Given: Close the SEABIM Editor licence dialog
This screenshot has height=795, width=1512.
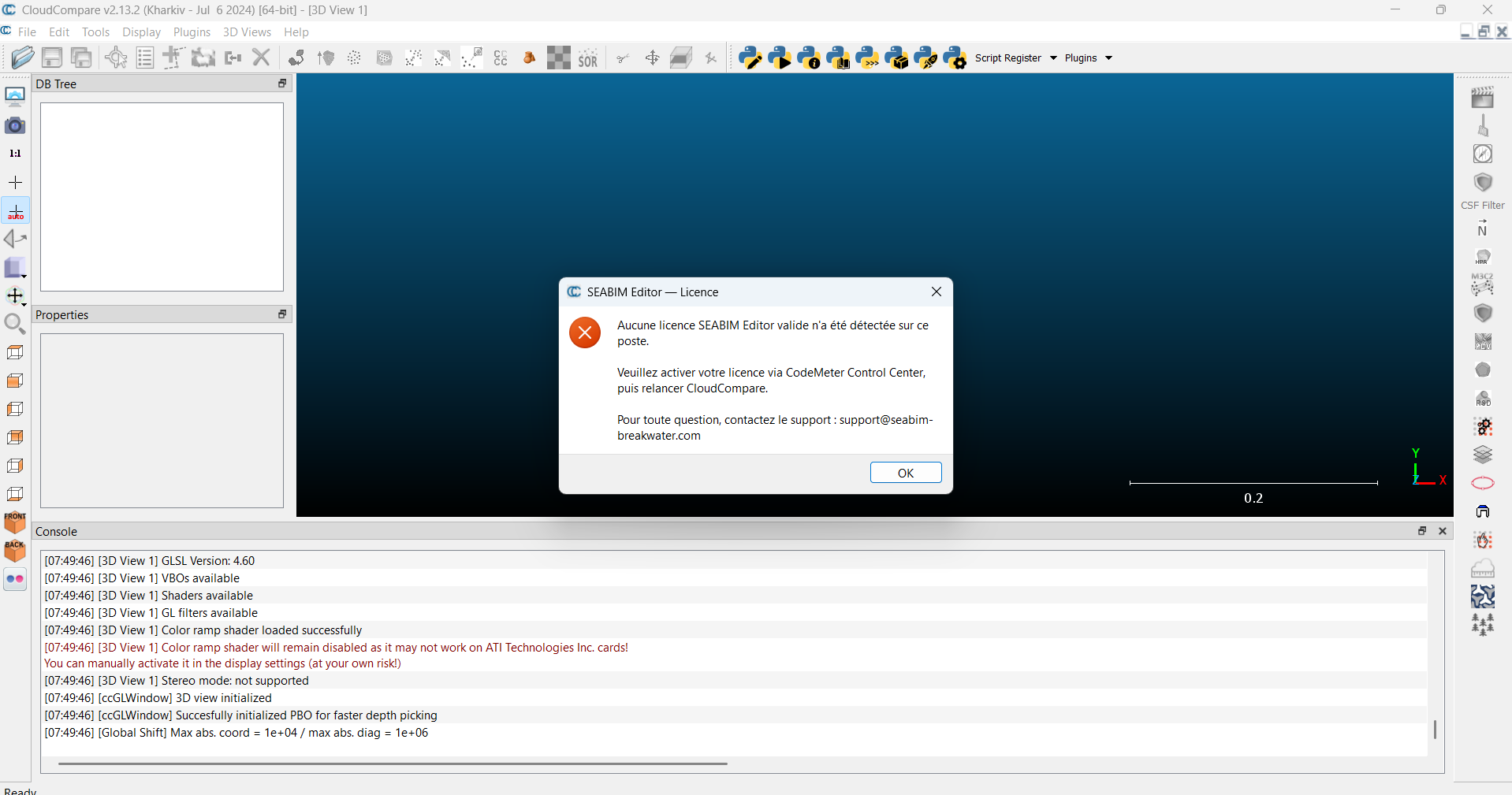Looking at the screenshot, I should click(x=937, y=292).
